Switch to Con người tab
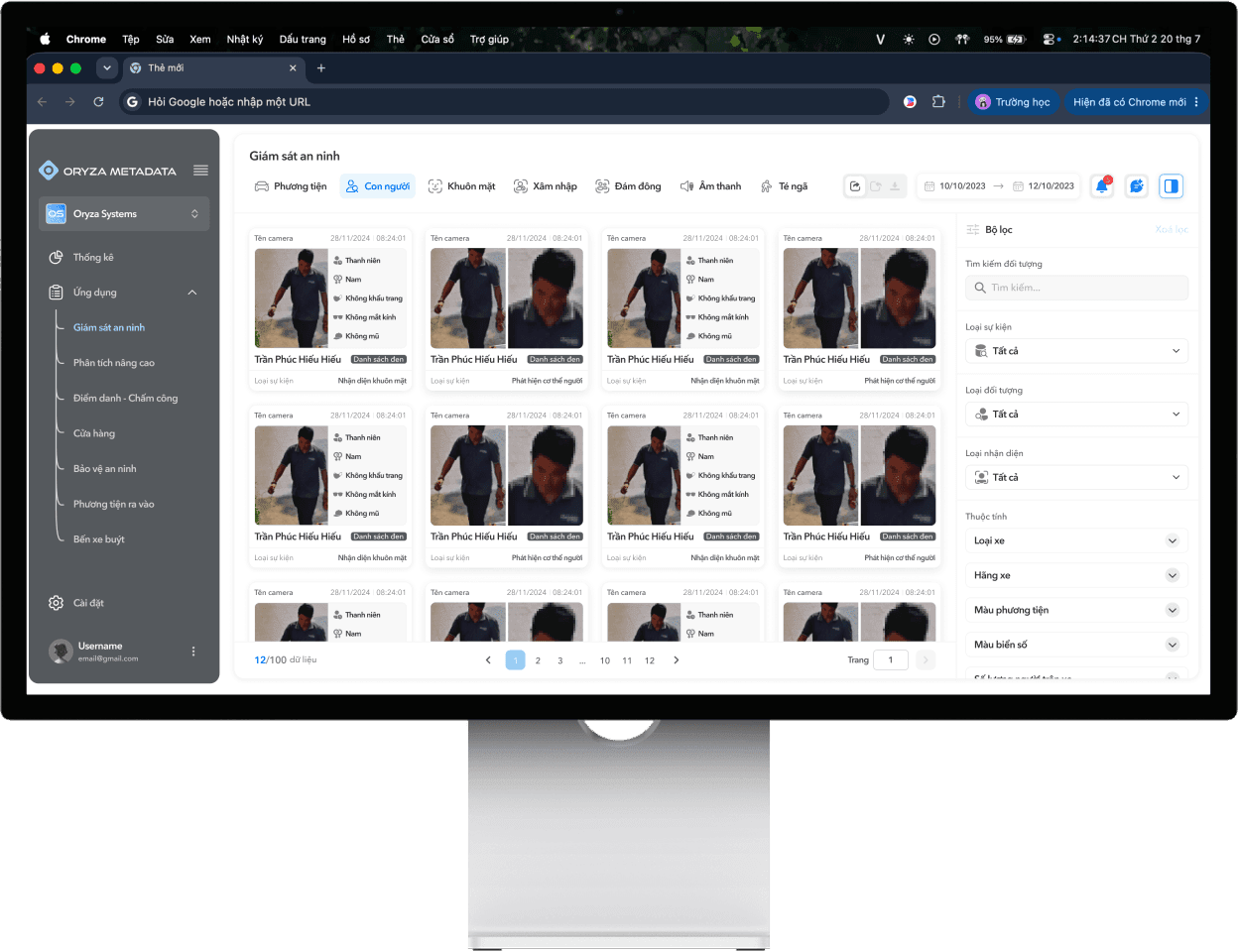The width and height of the screenshot is (1238, 952). click(377, 185)
